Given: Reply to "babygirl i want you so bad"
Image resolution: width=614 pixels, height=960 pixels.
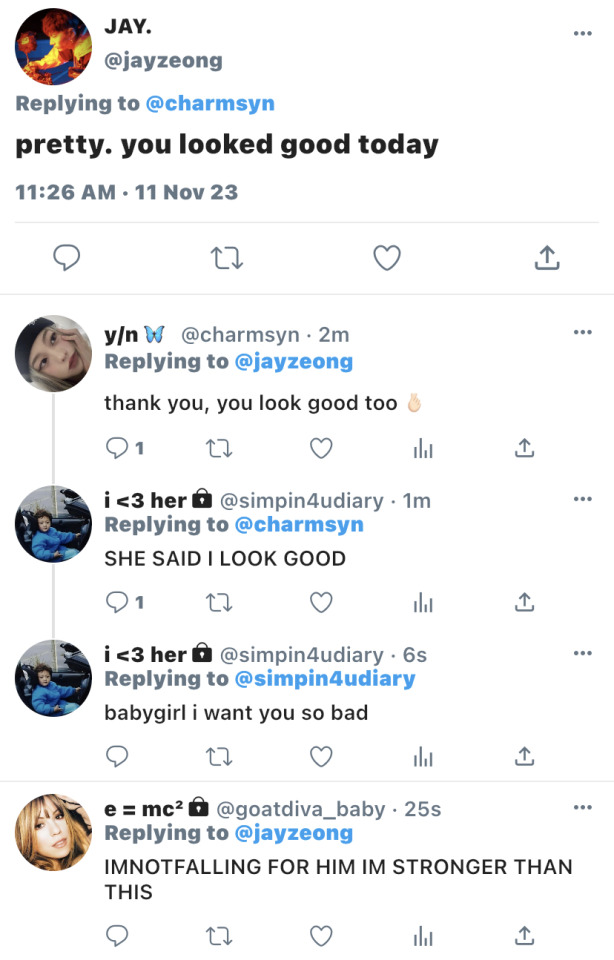Looking at the screenshot, I should pos(117,756).
